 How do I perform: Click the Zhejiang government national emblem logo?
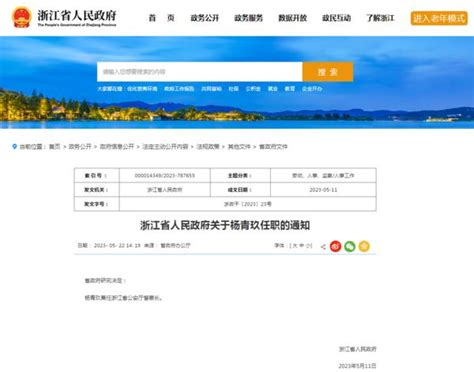[21, 17]
